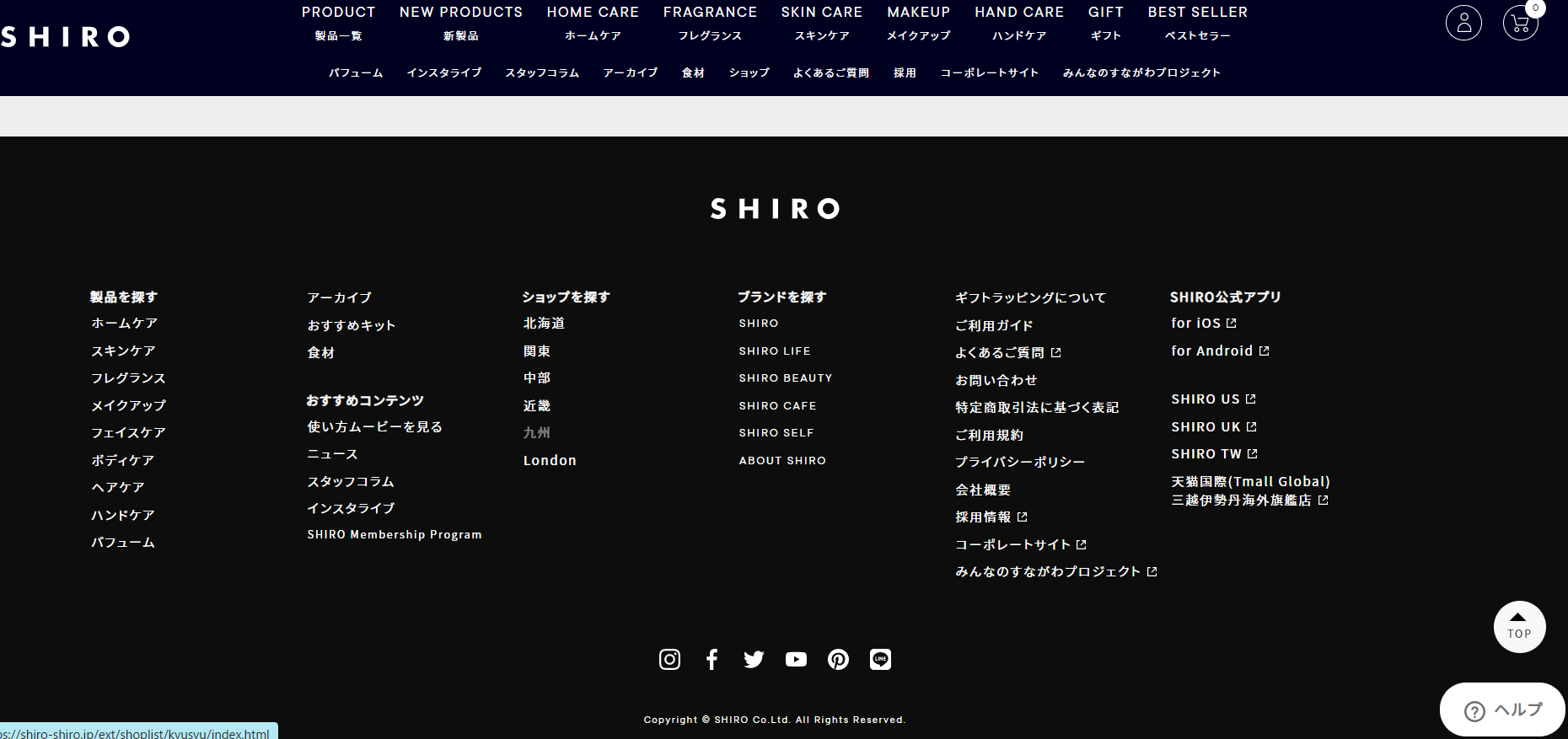This screenshot has height=739, width=1568.
Task: Open 使い方ムービーを見る link
Action: pos(374,426)
